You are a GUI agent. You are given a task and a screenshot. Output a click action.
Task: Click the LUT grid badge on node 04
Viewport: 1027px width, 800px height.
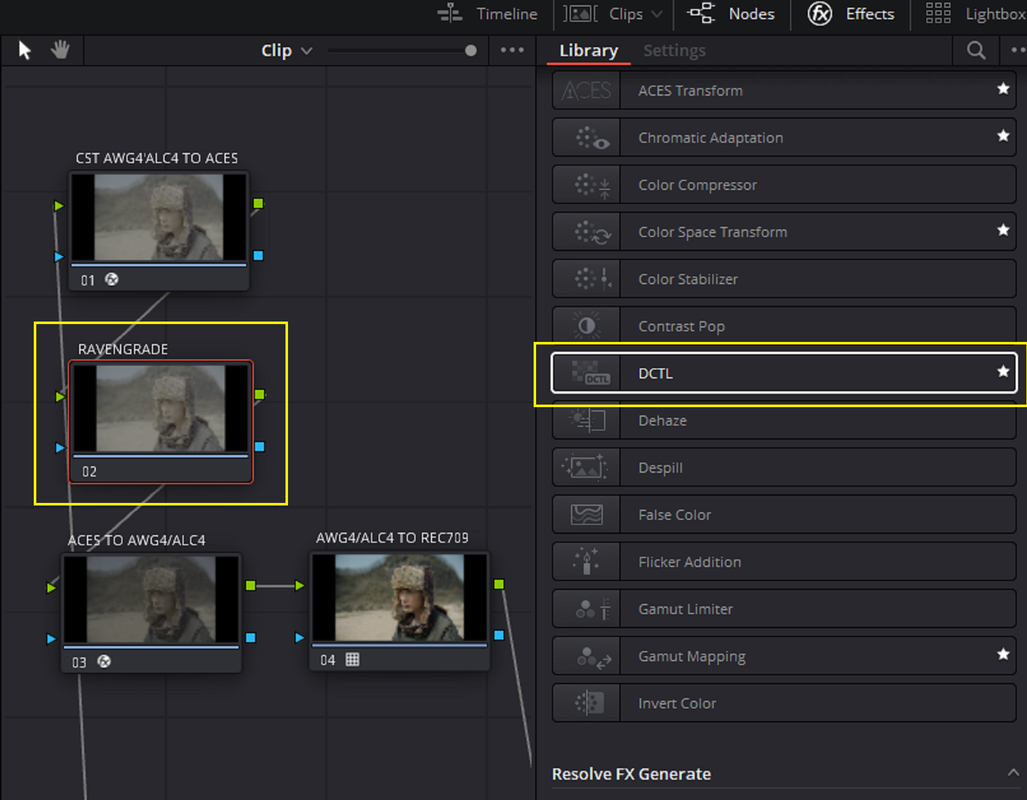pyautogui.click(x=352, y=659)
